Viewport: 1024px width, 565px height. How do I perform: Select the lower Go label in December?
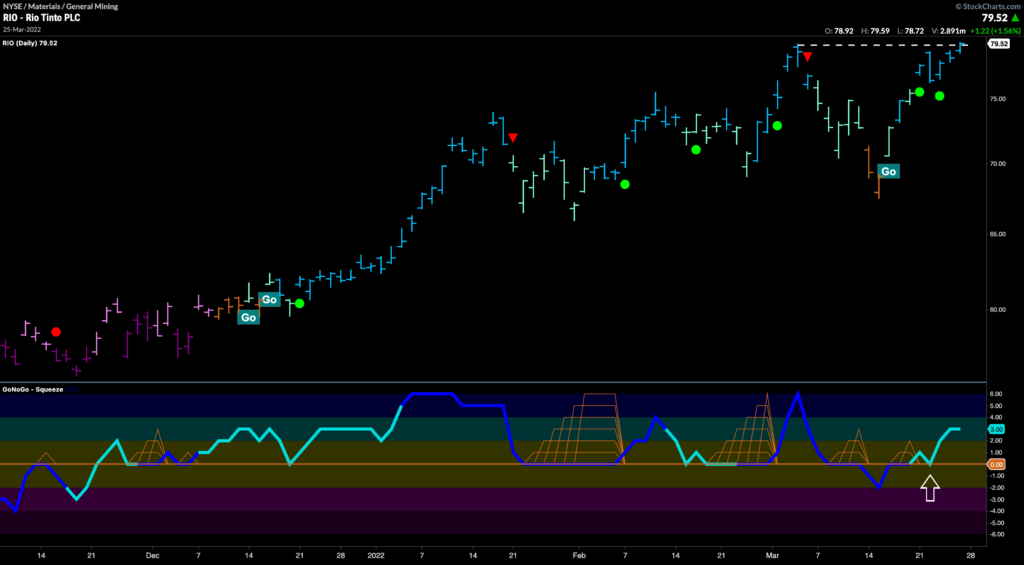click(247, 317)
